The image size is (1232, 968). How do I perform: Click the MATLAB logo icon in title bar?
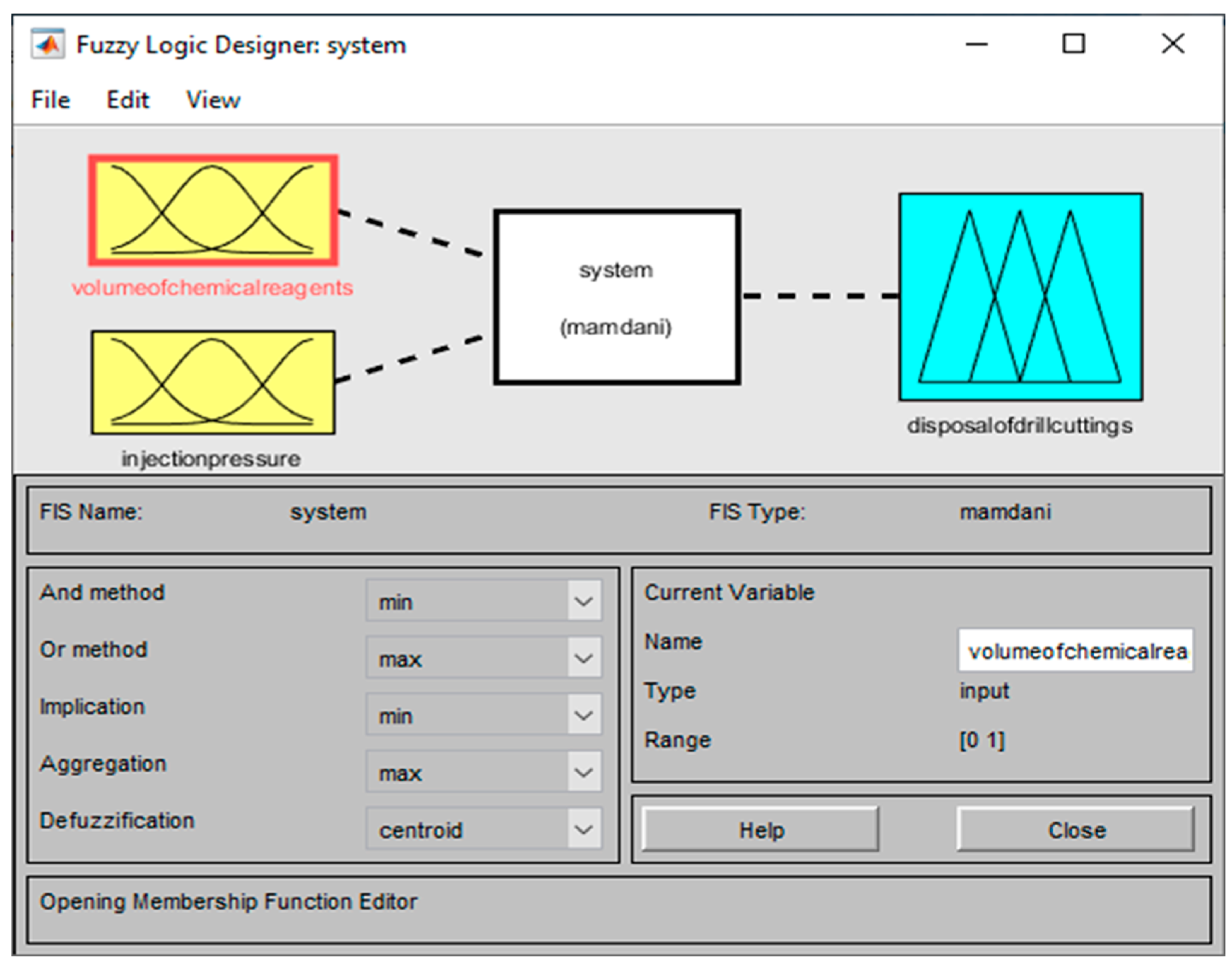click(x=48, y=44)
